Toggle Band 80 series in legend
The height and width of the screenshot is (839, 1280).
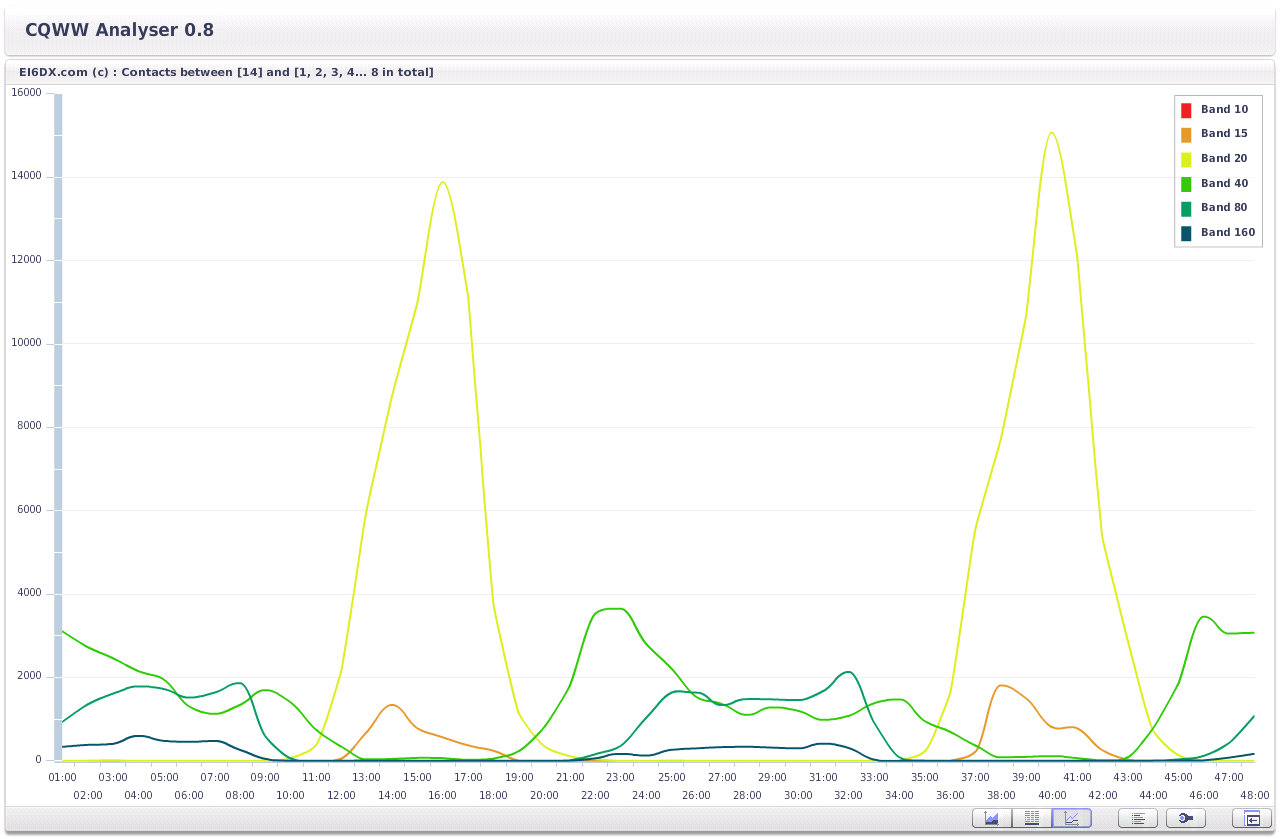(1223, 207)
